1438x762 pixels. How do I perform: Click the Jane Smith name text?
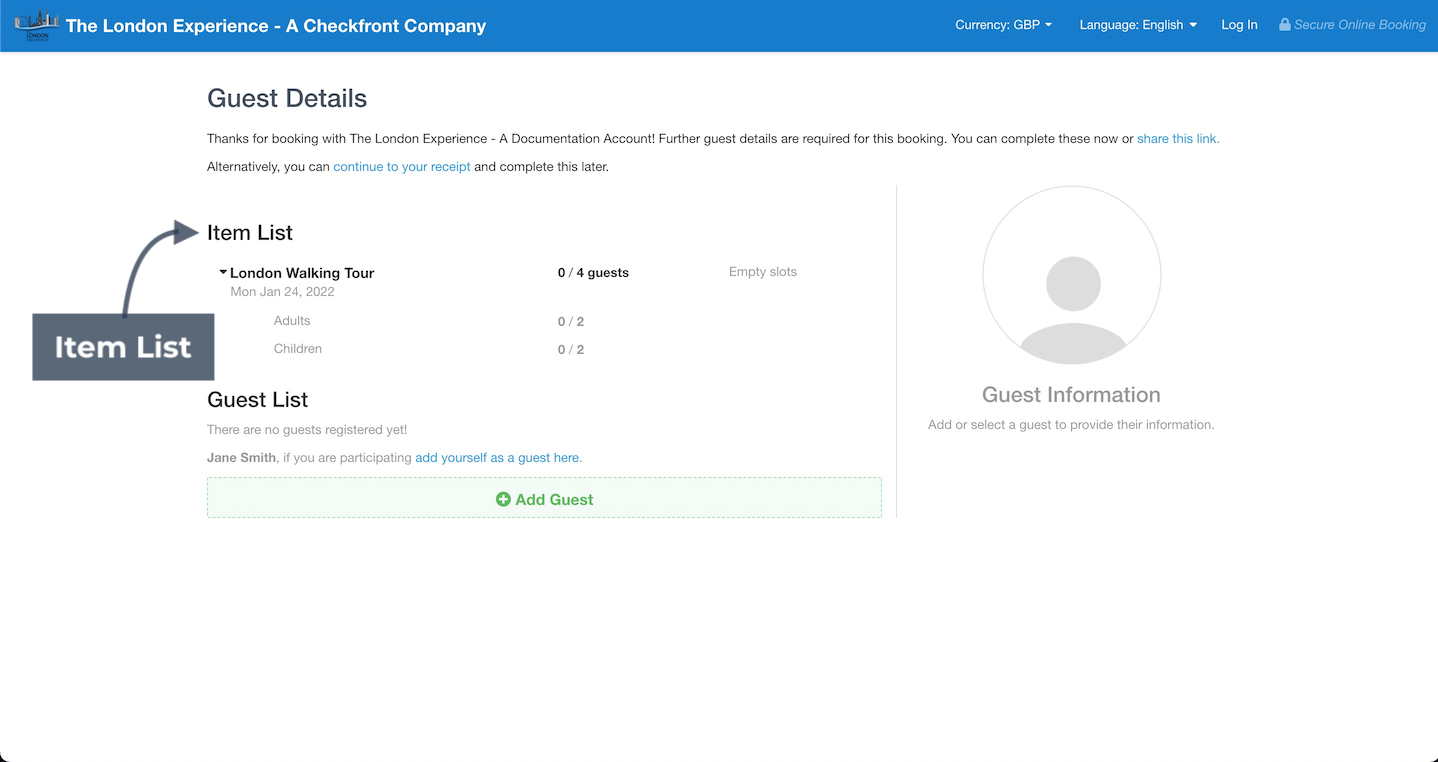coord(241,457)
